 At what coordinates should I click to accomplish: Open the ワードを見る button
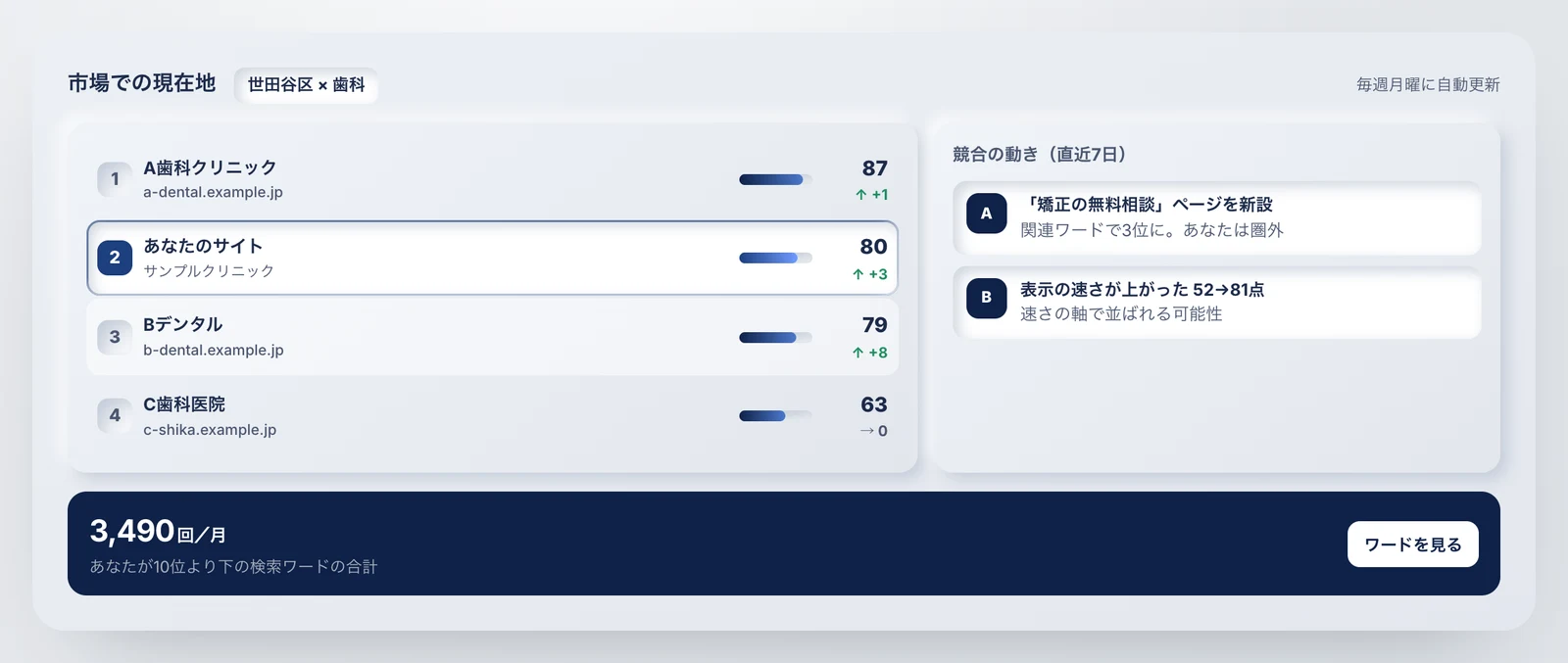click(x=1413, y=545)
